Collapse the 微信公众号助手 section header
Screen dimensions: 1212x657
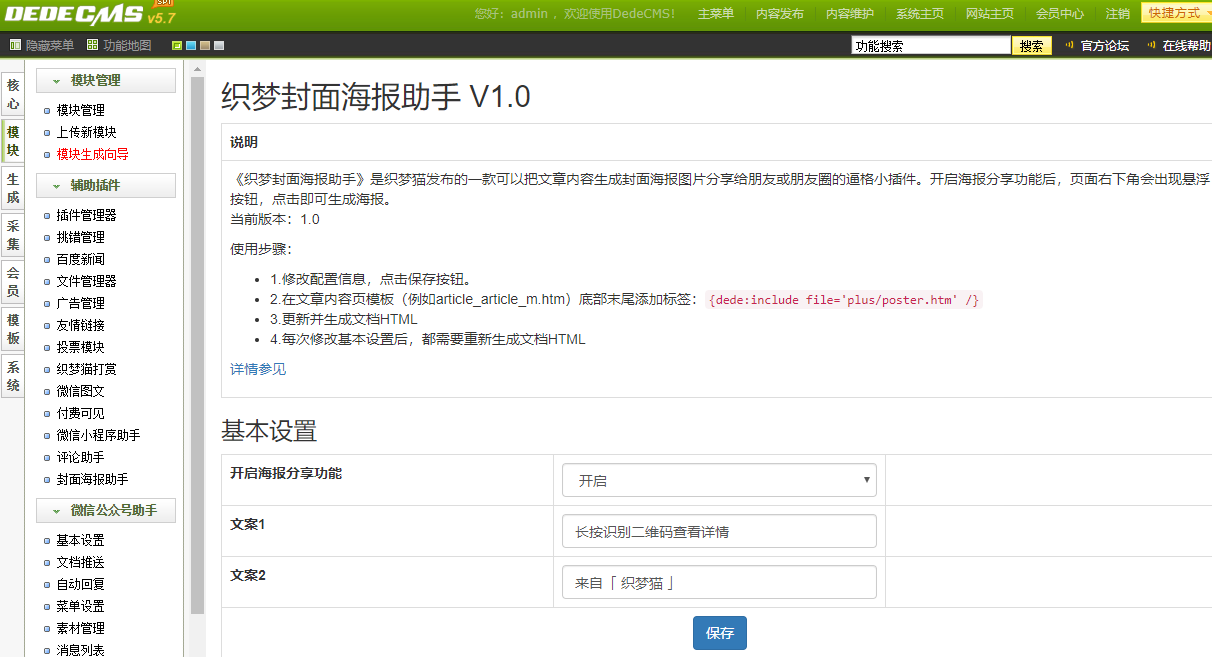[106, 510]
